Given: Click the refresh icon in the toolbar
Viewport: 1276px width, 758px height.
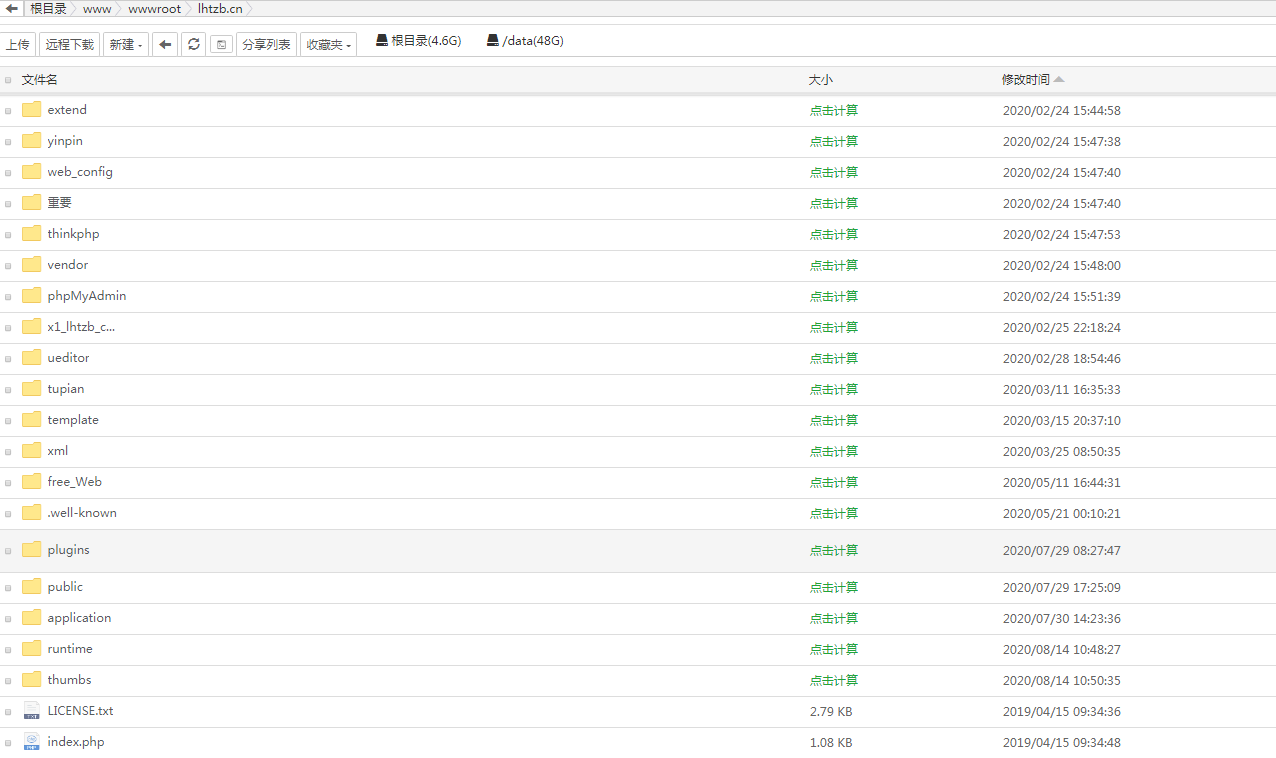Looking at the screenshot, I should (x=194, y=44).
